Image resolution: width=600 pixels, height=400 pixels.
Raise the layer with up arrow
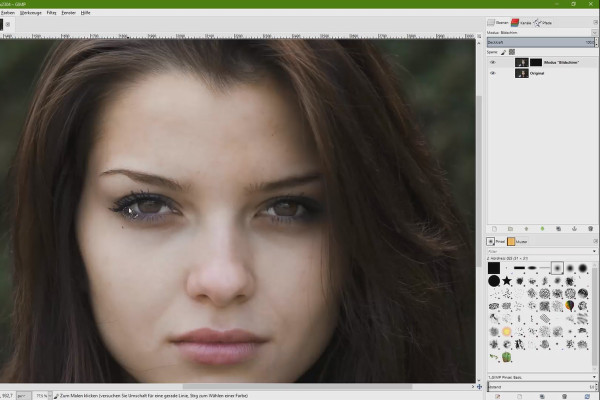pos(526,229)
